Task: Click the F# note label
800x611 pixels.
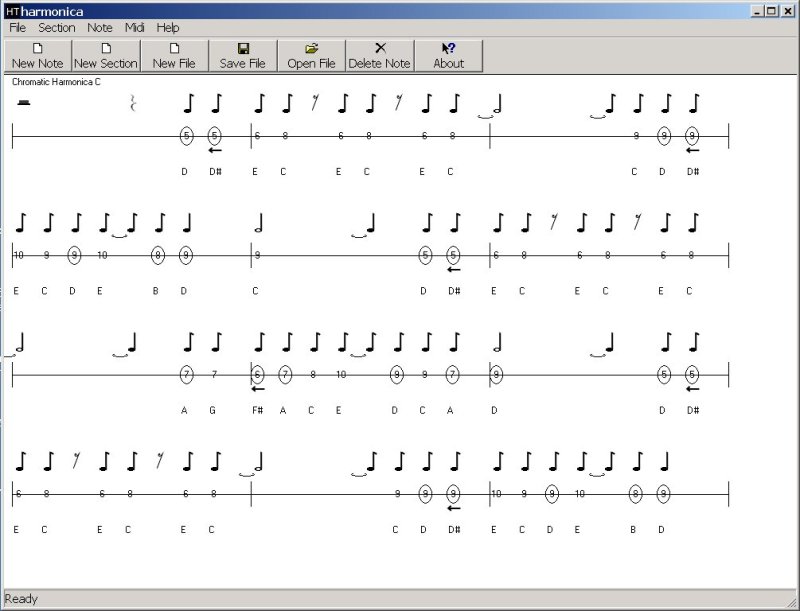Action: coord(258,410)
